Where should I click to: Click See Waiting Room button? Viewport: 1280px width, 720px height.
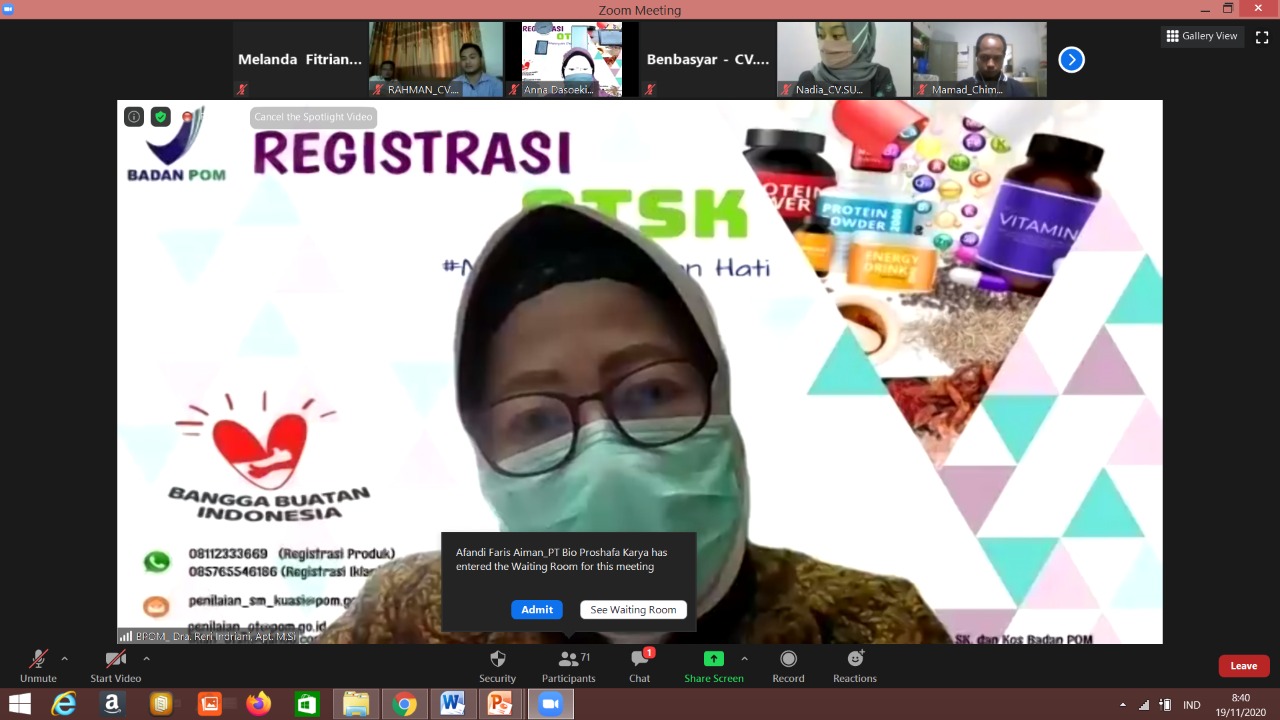tap(633, 610)
